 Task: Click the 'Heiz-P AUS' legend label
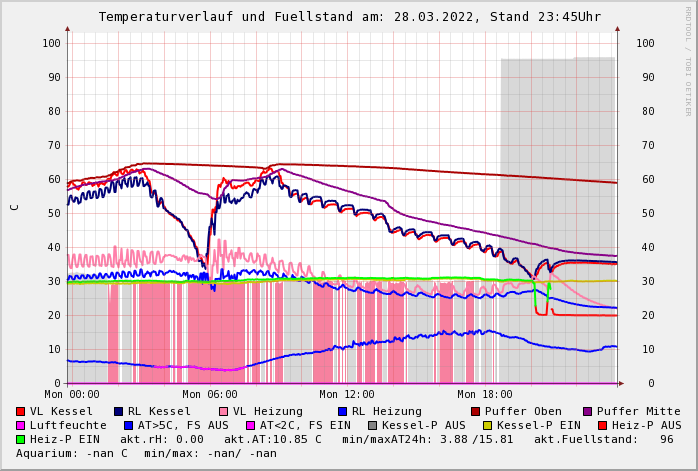(x=646, y=426)
